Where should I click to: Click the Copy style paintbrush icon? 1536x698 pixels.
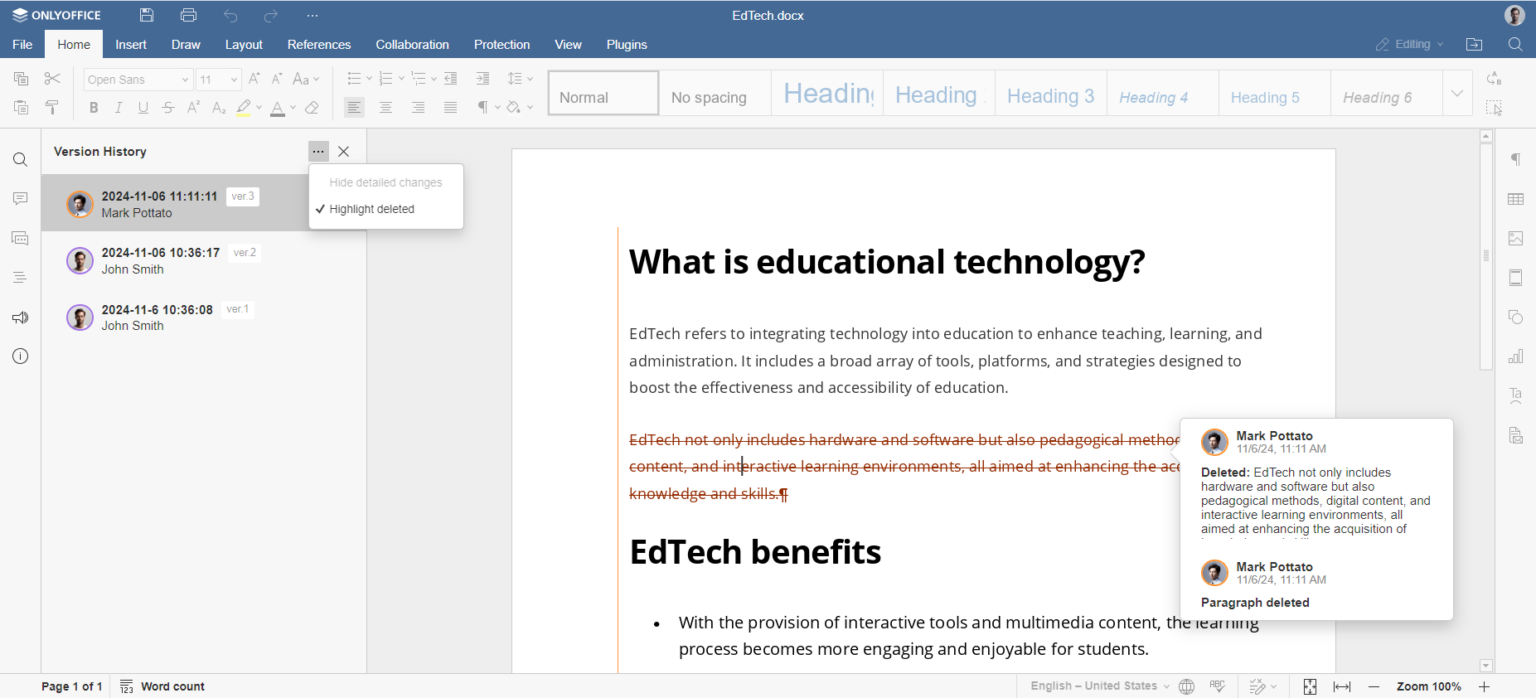tap(52, 108)
